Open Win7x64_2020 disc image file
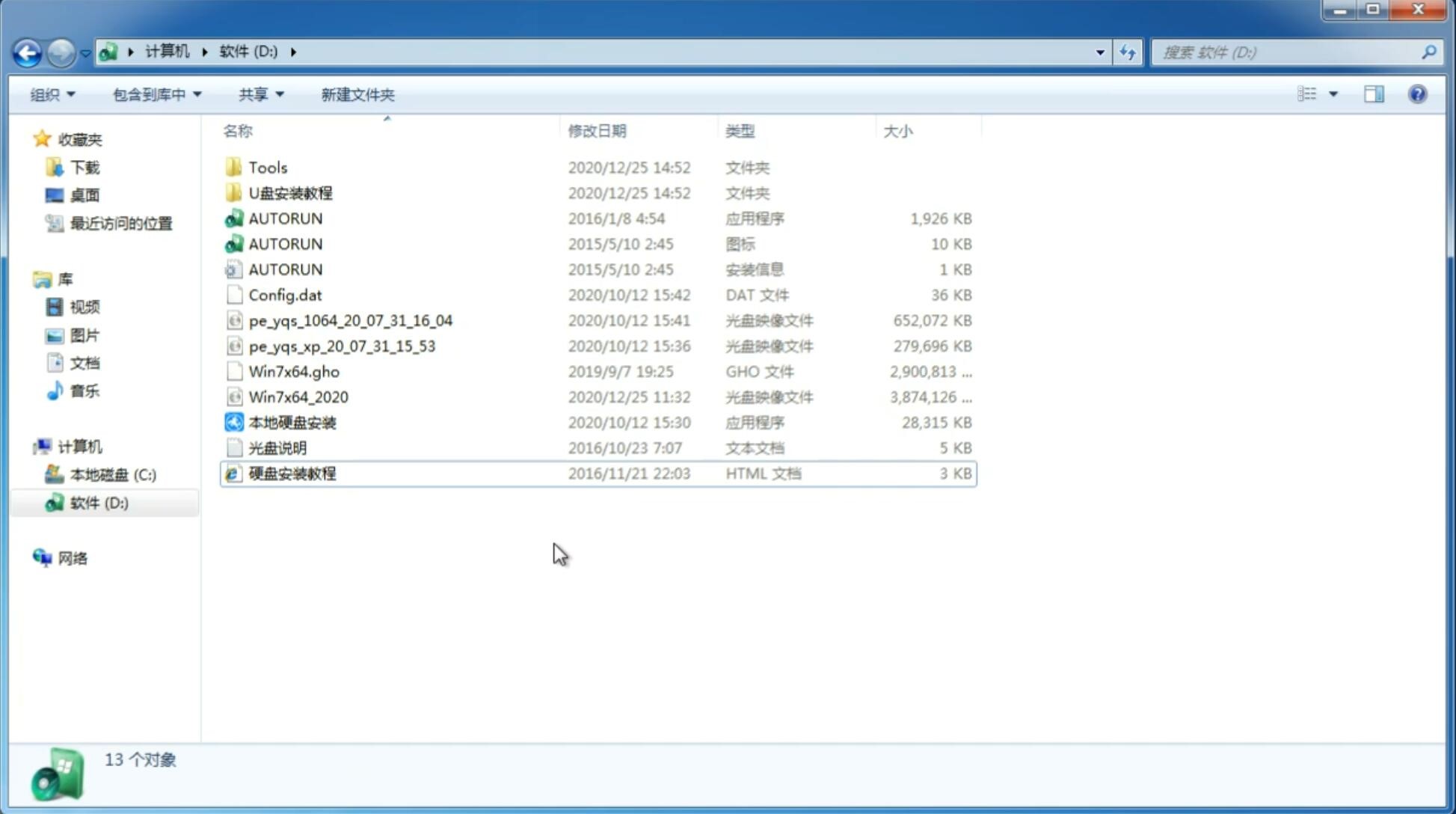The width and height of the screenshot is (1456, 814). click(299, 397)
